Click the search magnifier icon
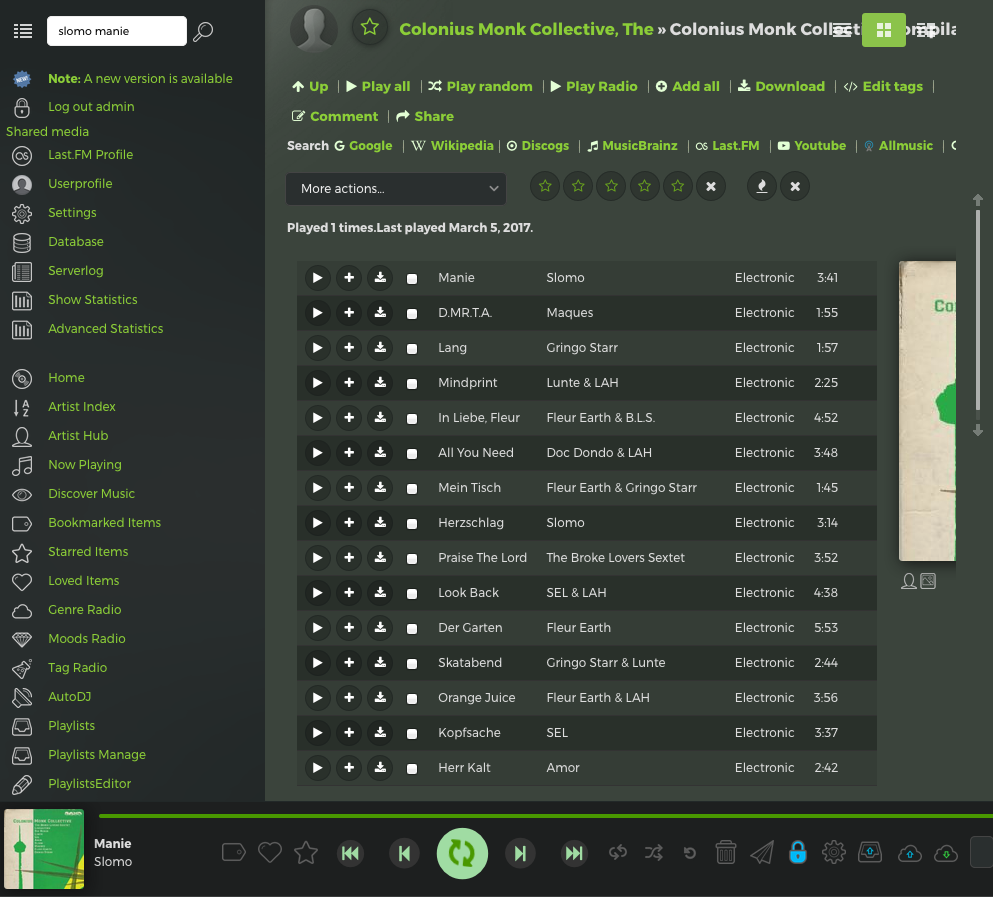This screenshot has width=993, height=897. click(x=203, y=32)
